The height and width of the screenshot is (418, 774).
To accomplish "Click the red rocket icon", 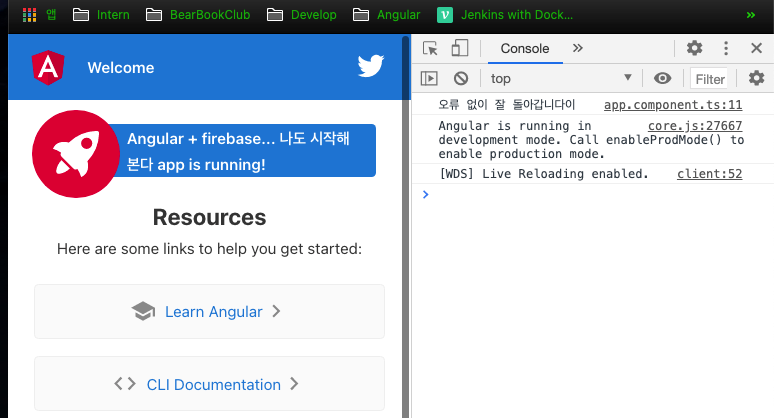I will (x=76, y=154).
